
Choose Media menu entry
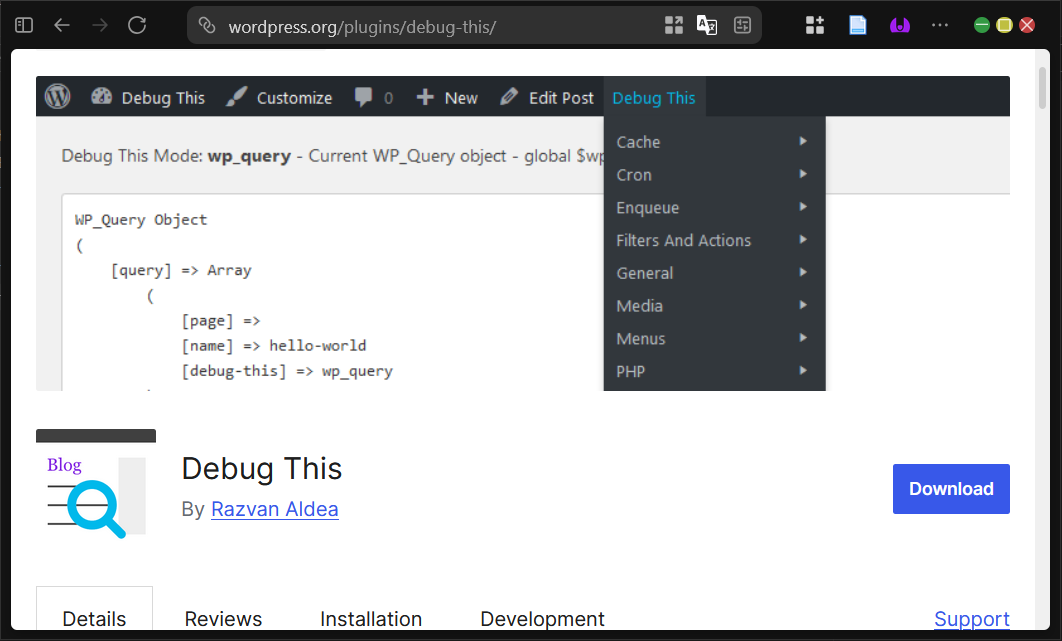coord(715,306)
